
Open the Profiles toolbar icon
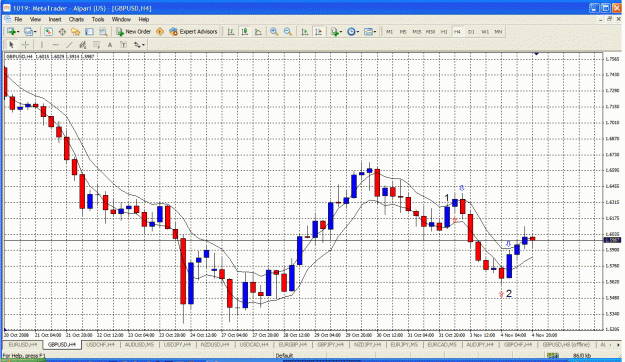[28, 31]
